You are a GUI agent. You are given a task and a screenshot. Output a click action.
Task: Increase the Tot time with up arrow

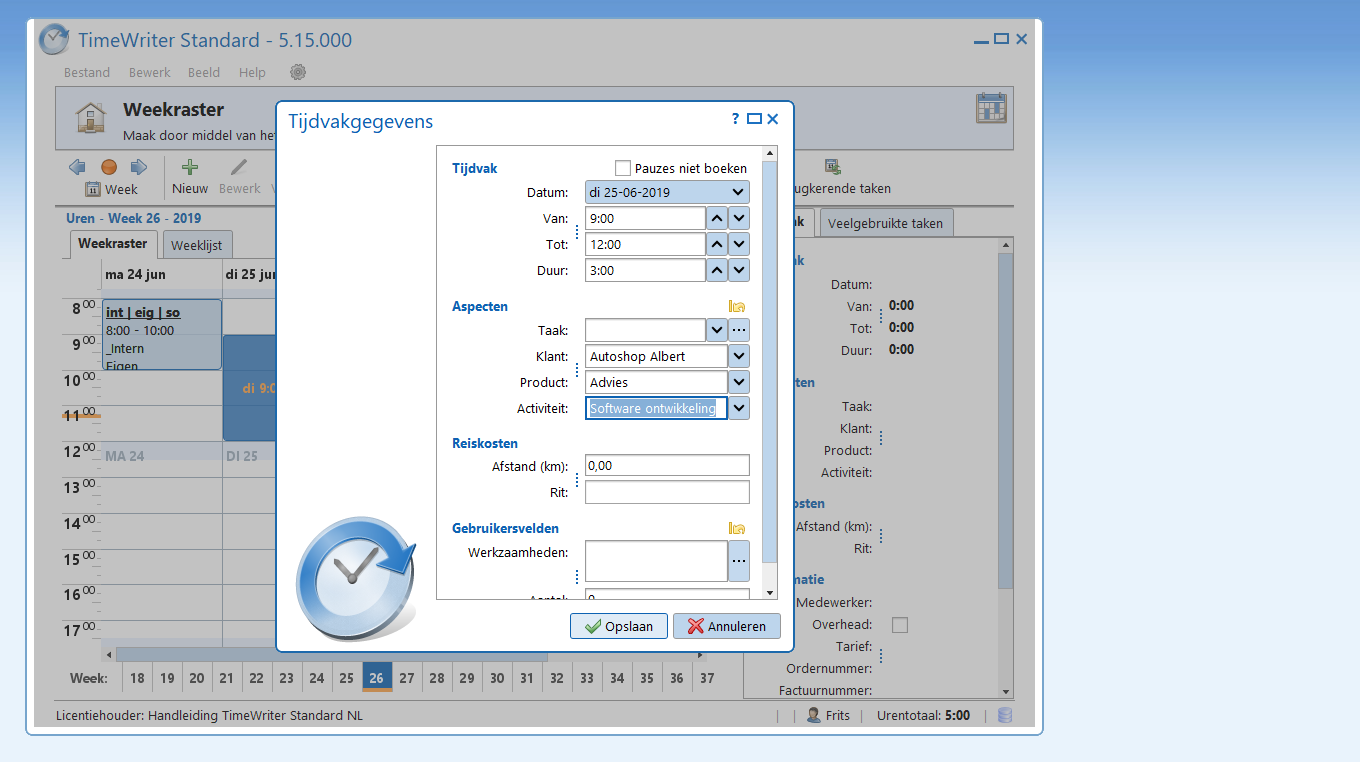point(717,244)
